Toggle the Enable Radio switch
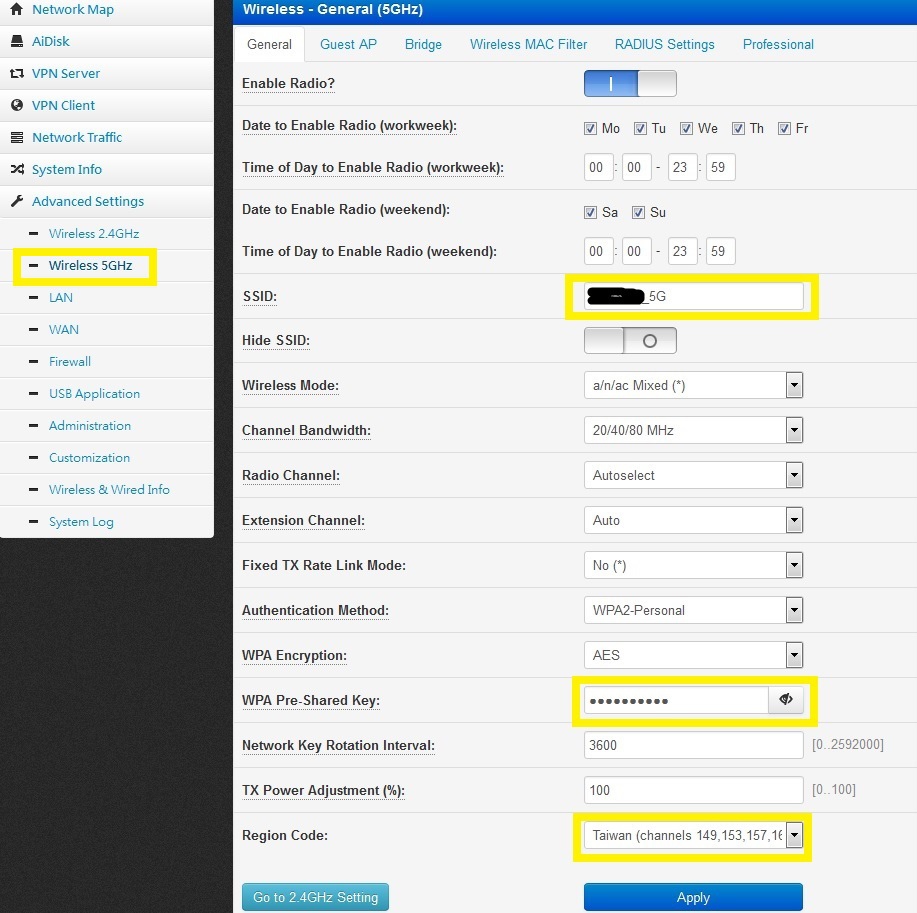The height and width of the screenshot is (913, 917). (630, 84)
